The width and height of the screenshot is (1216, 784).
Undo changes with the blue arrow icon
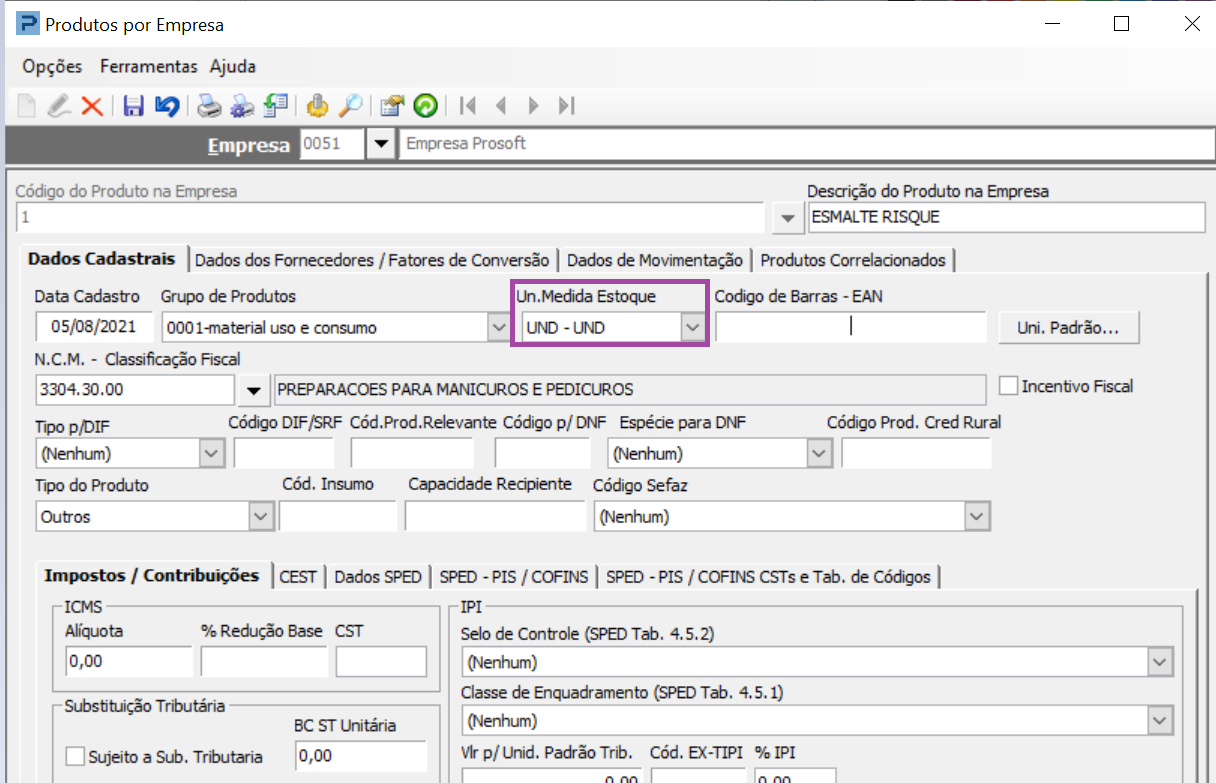(x=167, y=105)
